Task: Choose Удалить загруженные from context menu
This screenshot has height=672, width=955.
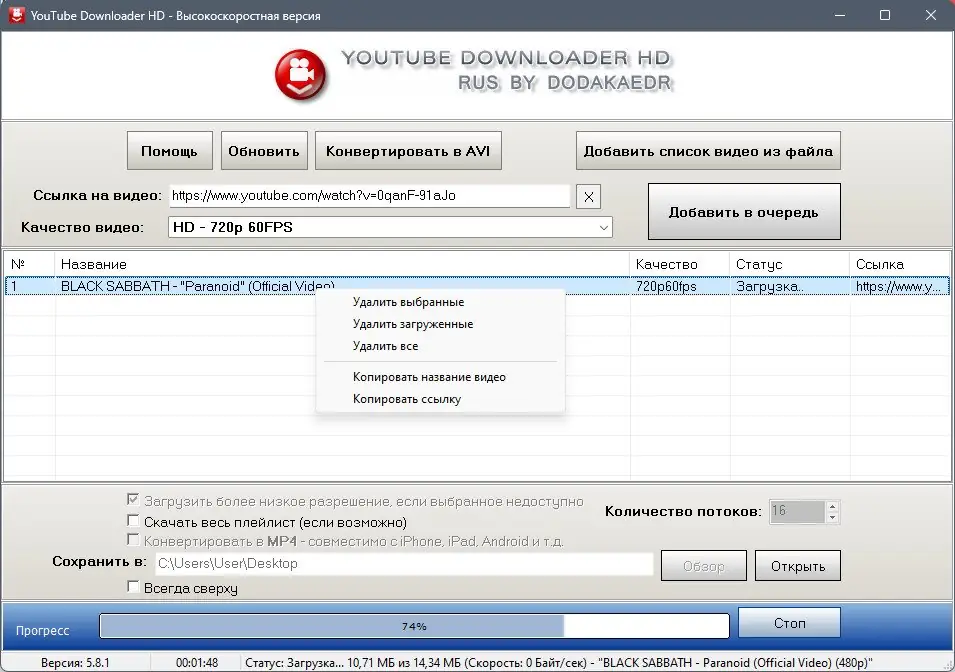Action: click(440, 324)
